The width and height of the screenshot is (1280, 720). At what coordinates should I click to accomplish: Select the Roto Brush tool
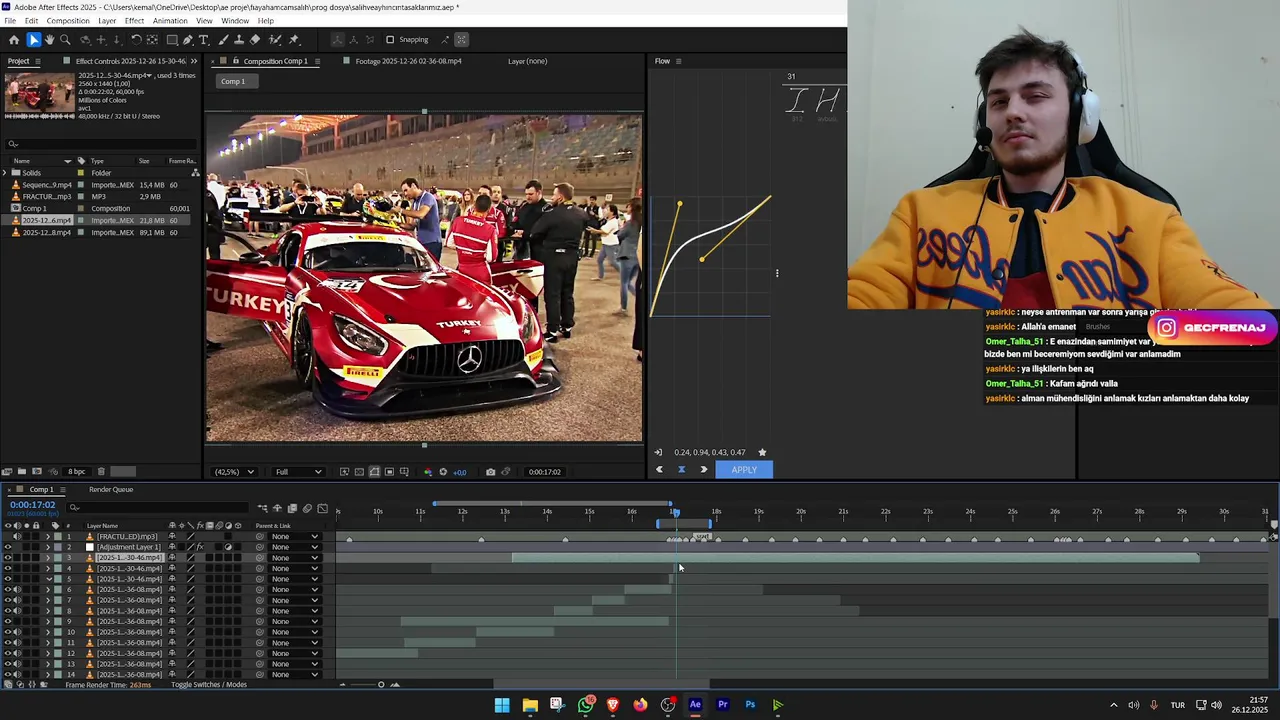point(275,40)
